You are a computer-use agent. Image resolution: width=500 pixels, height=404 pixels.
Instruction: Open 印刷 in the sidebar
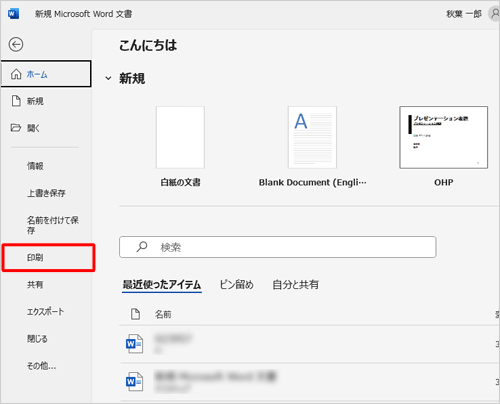(48, 257)
